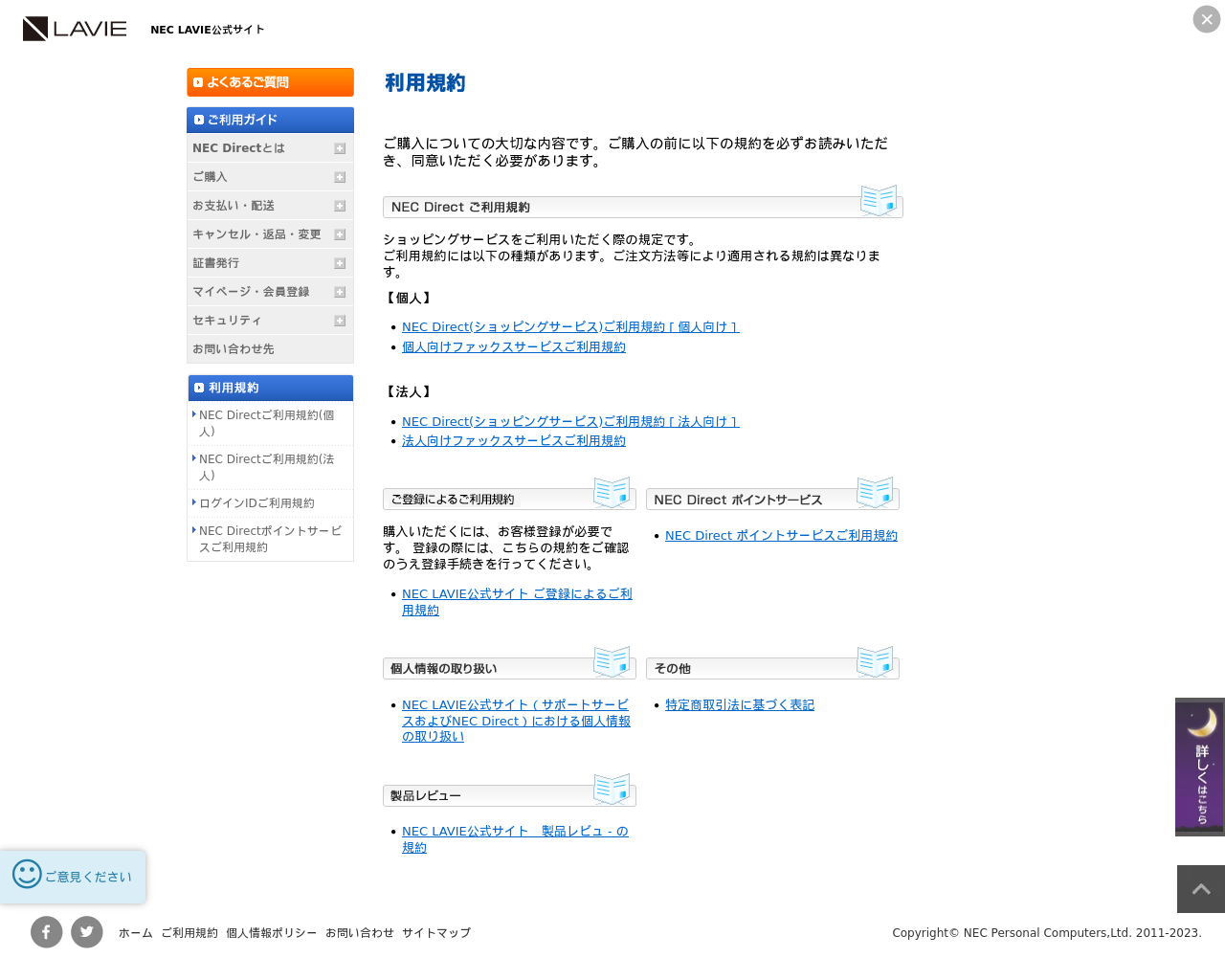Open the Facebook page icon

tap(46, 932)
